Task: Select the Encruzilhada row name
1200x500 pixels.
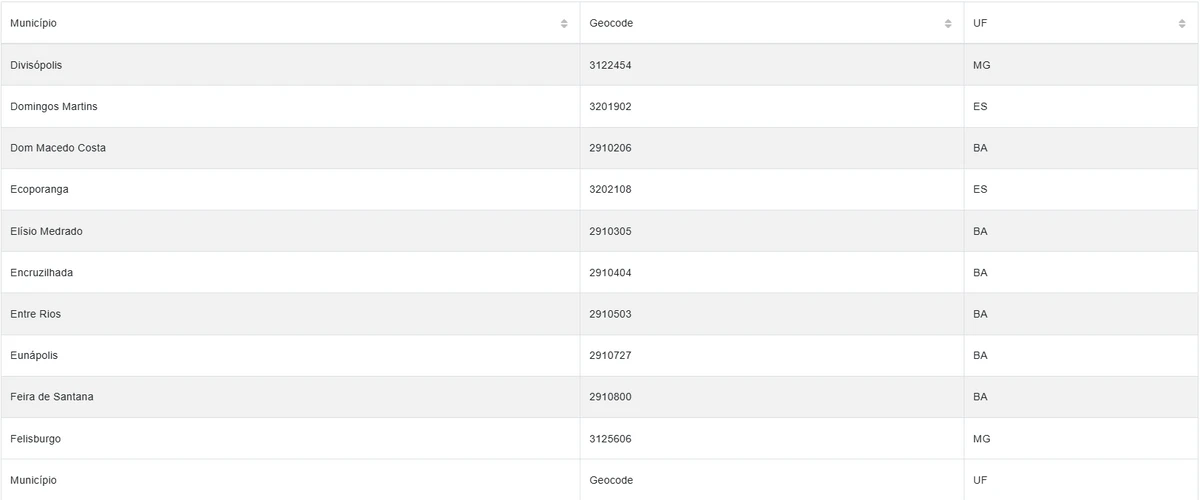Action: [x=41, y=272]
